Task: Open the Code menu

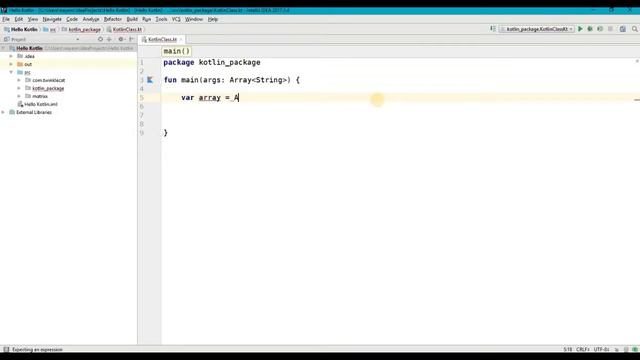Action: (x=72, y=19)
